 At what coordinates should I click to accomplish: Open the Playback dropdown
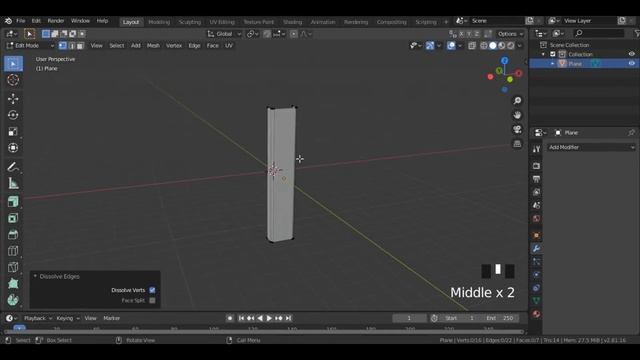[x=38, y=318]
